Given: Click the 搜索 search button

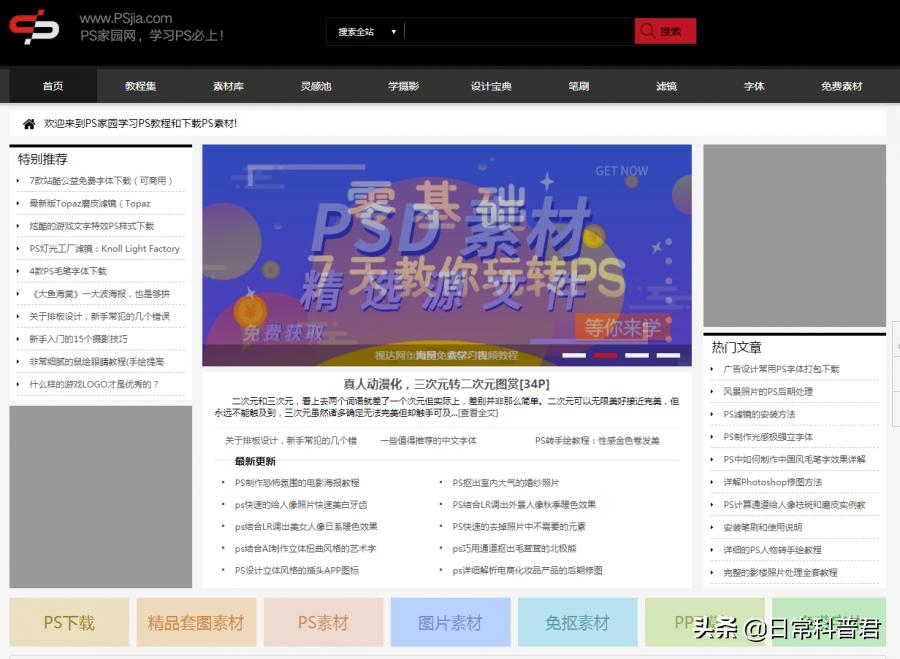Looking at the screenshot, I should coord(665,31).
